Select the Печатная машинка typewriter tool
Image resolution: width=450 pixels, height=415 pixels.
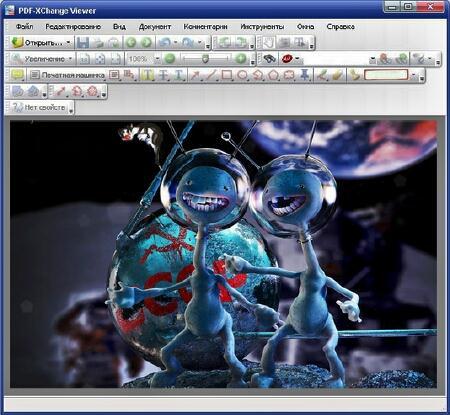67,75
